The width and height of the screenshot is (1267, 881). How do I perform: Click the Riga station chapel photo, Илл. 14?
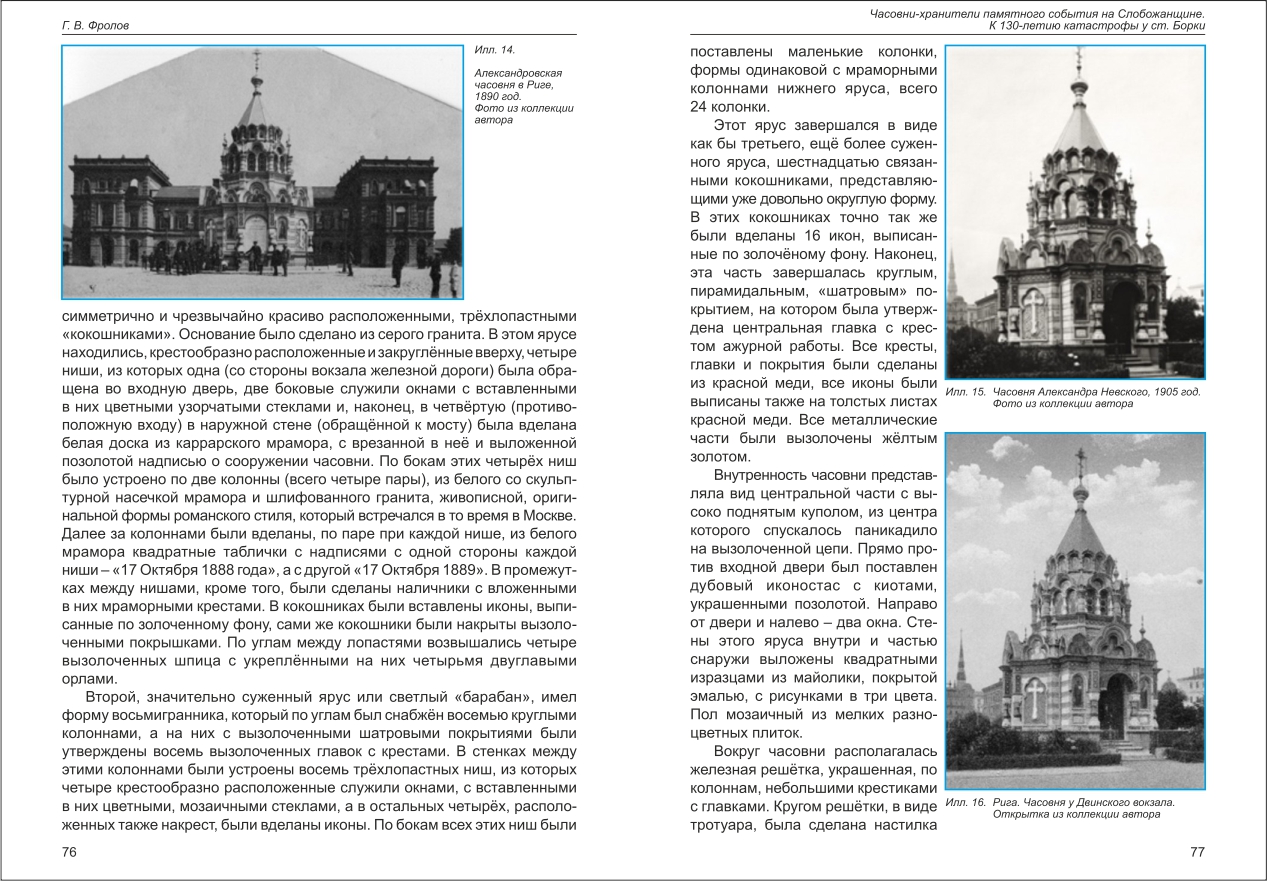point(263,172)
